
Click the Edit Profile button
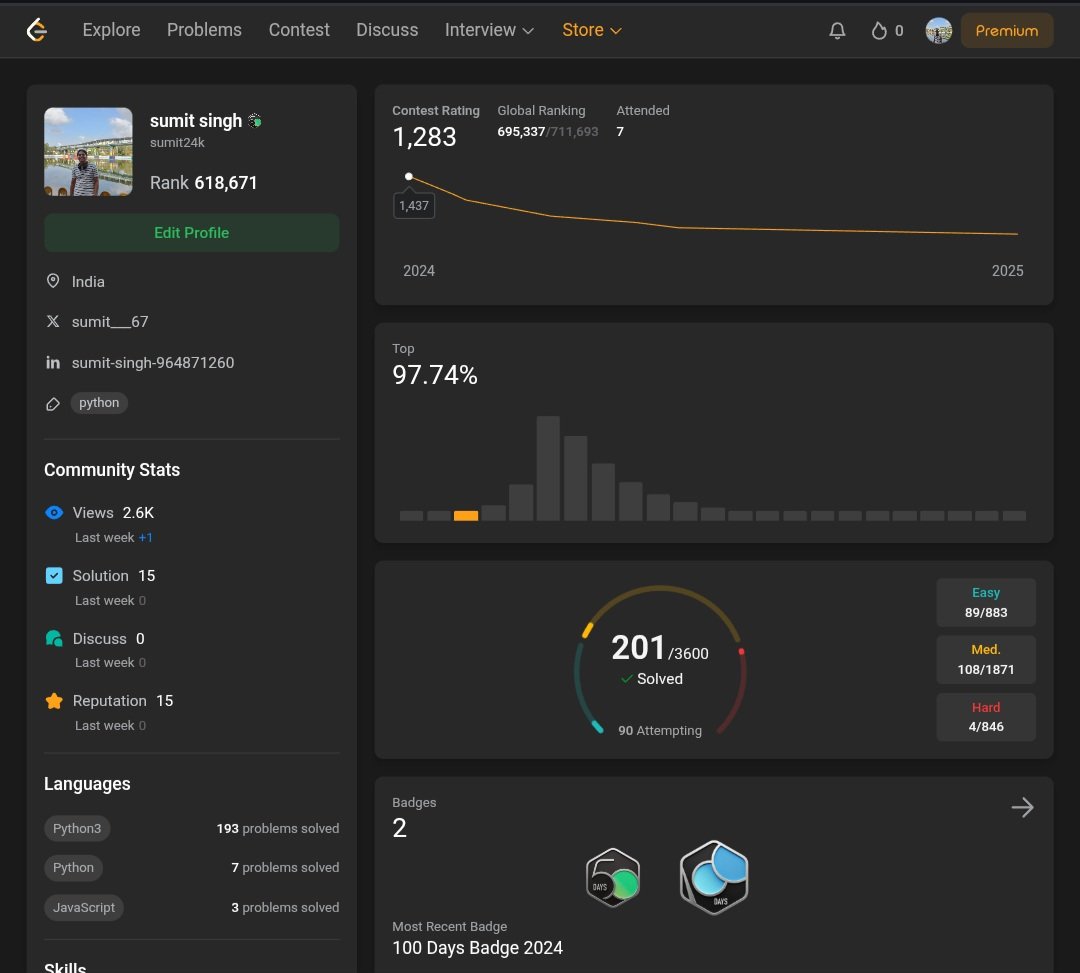point(191,233)
